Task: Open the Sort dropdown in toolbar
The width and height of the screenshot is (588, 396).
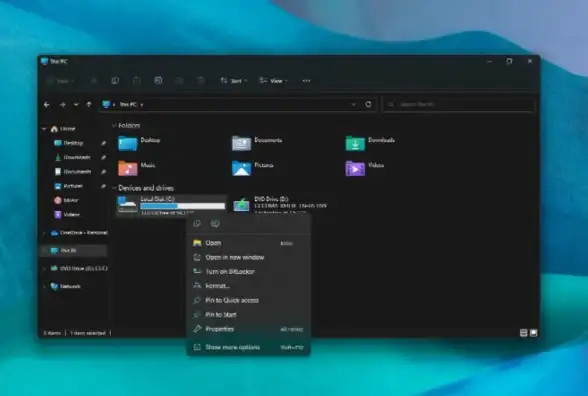Action: (234, 81)
